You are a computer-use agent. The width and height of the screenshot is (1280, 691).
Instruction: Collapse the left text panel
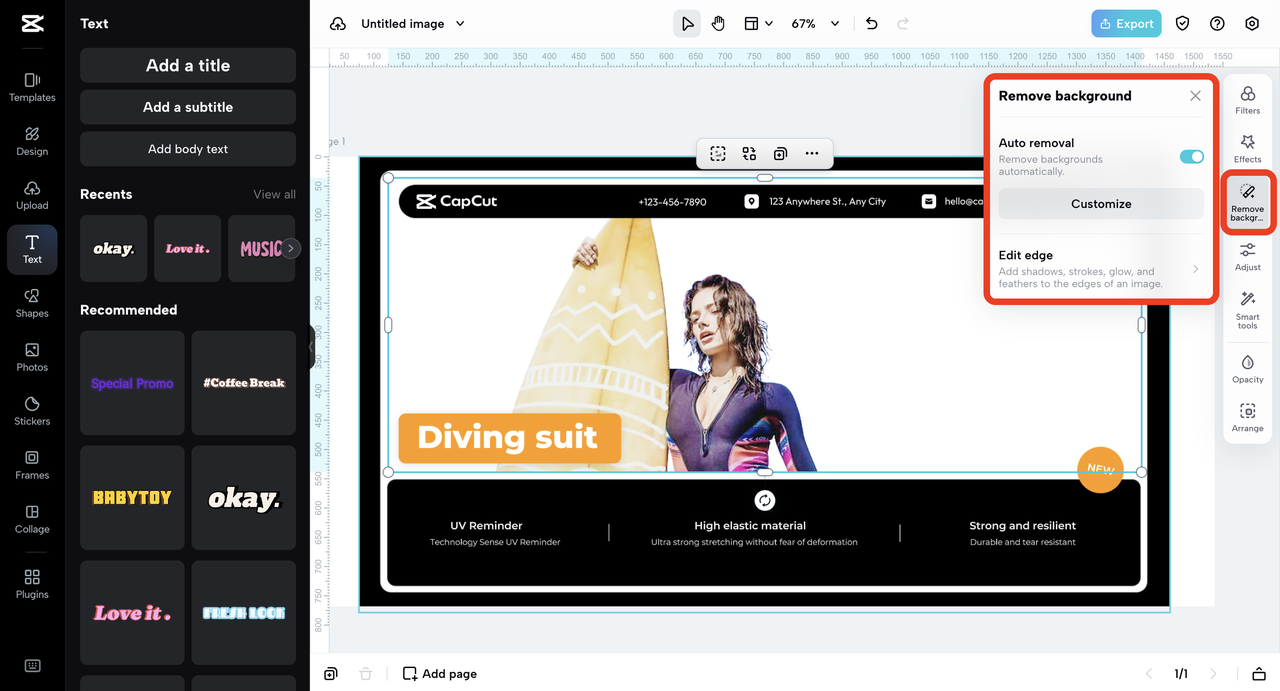tap(311, 346)
